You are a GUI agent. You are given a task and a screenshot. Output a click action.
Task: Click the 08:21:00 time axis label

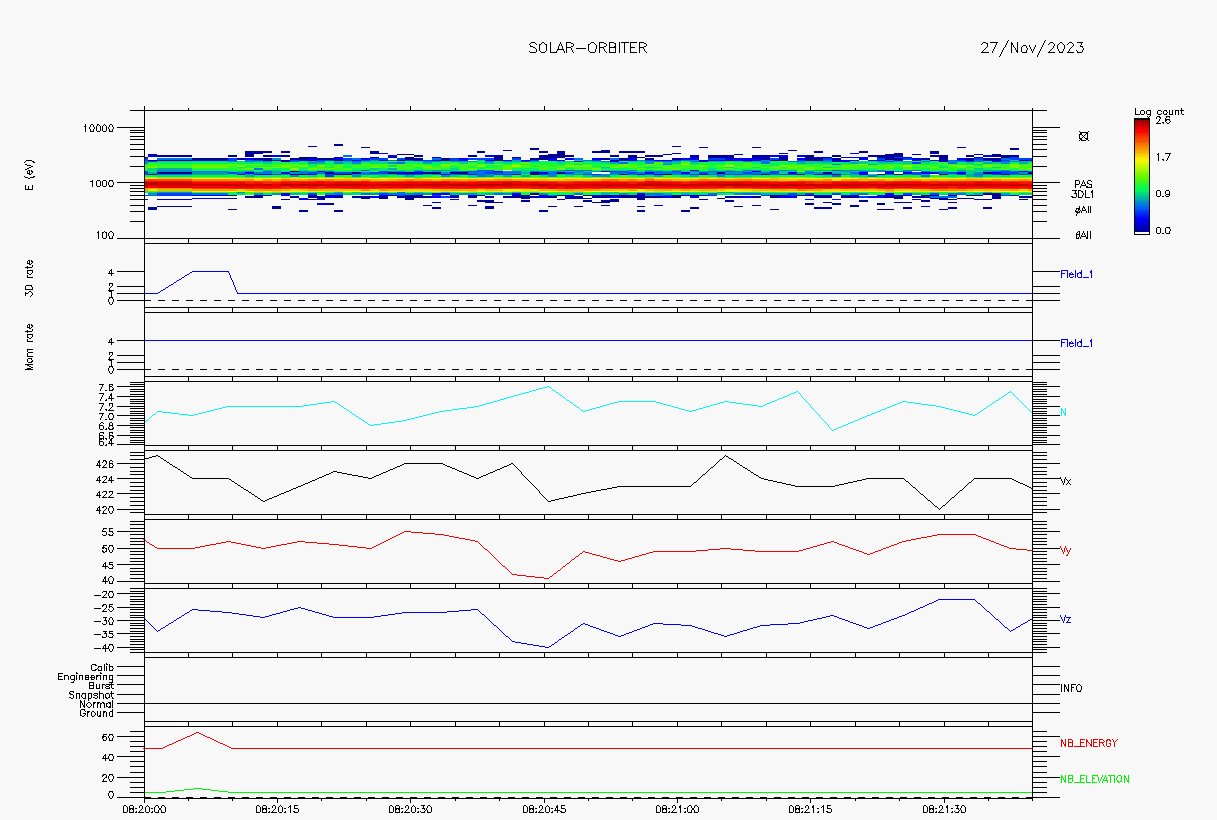point(677,807)
